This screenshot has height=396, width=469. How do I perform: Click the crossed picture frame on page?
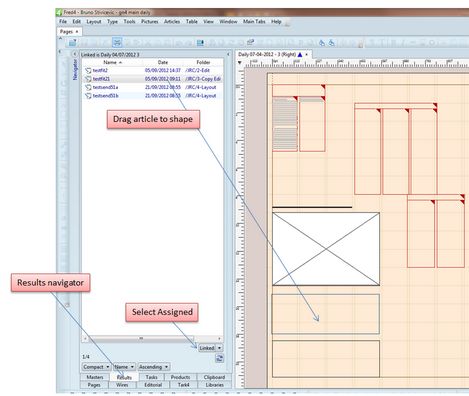coord(326,249)
